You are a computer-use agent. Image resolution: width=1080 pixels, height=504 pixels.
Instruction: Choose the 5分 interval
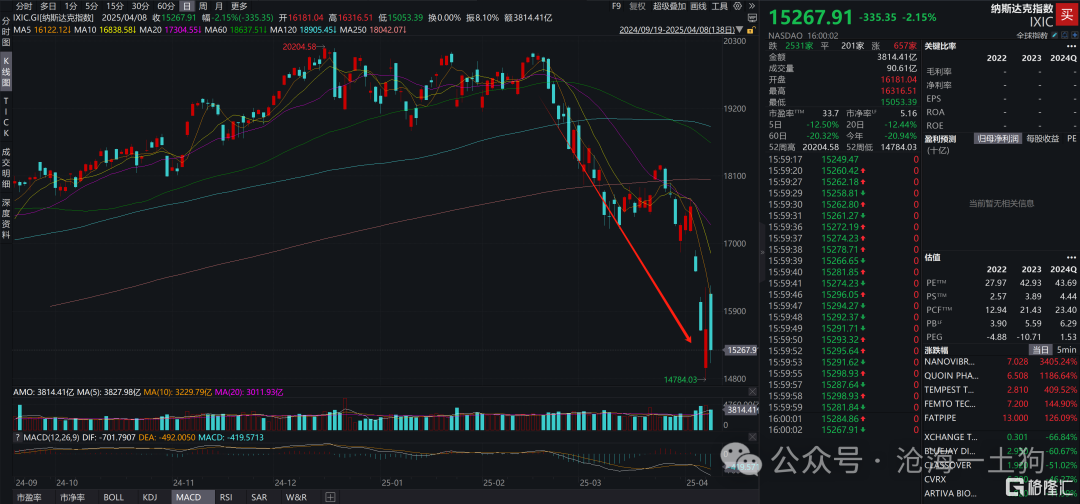point(91,6)
